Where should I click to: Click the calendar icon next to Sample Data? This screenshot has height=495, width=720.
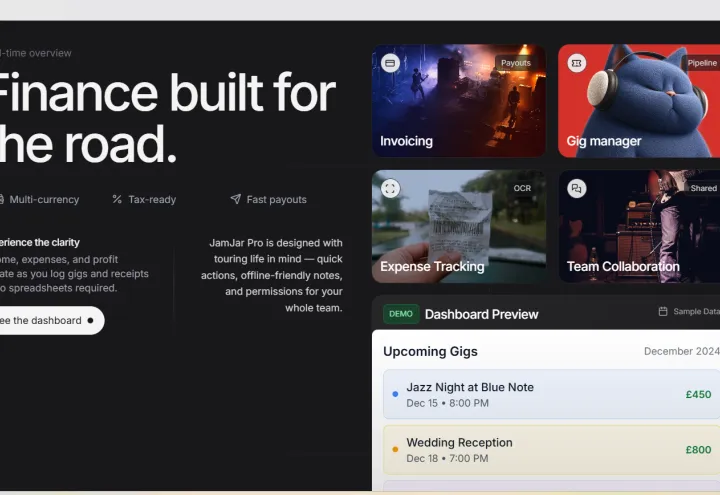click(663, 311)
